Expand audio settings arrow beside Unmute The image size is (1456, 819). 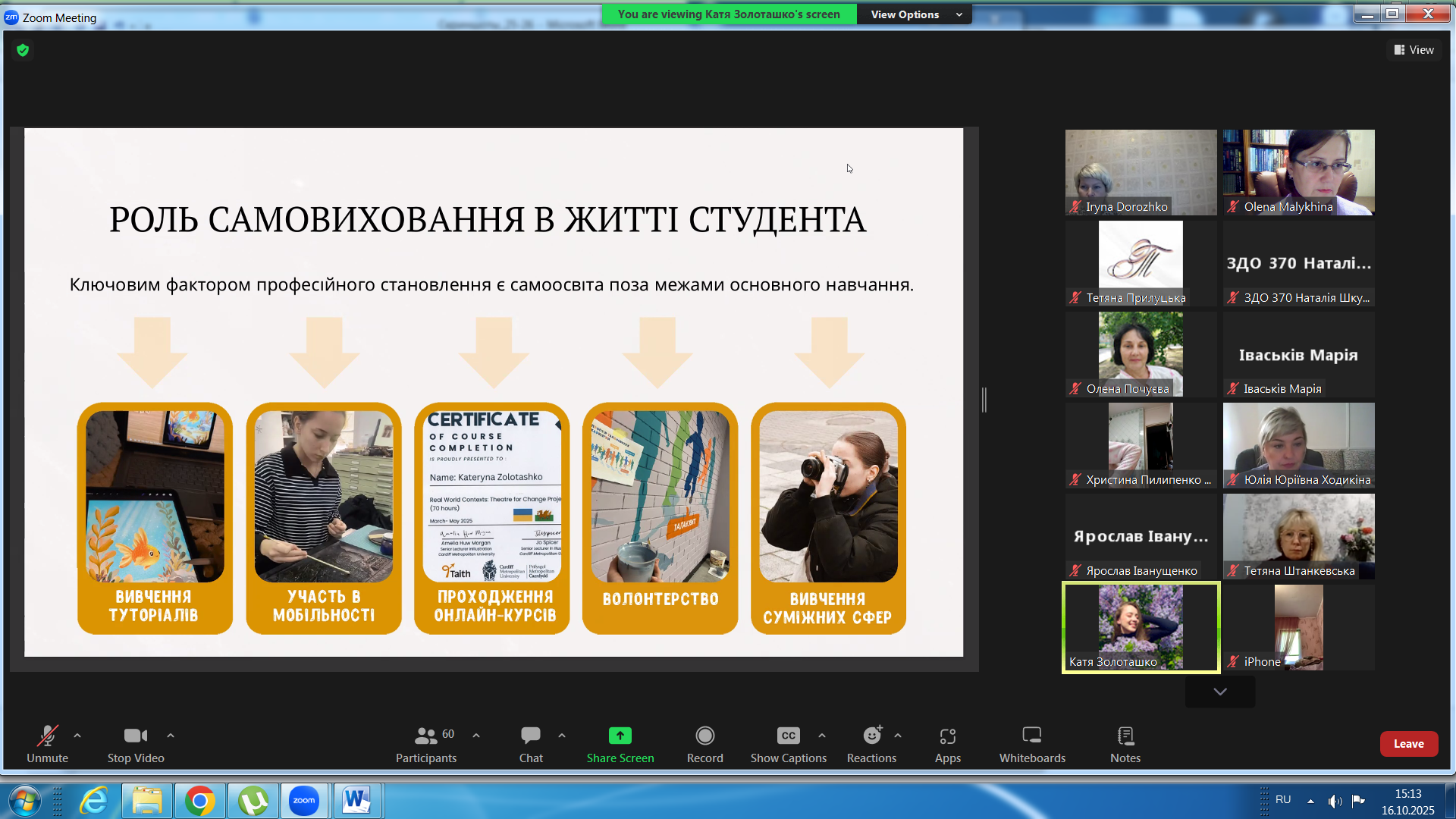[x=77, y=735]
